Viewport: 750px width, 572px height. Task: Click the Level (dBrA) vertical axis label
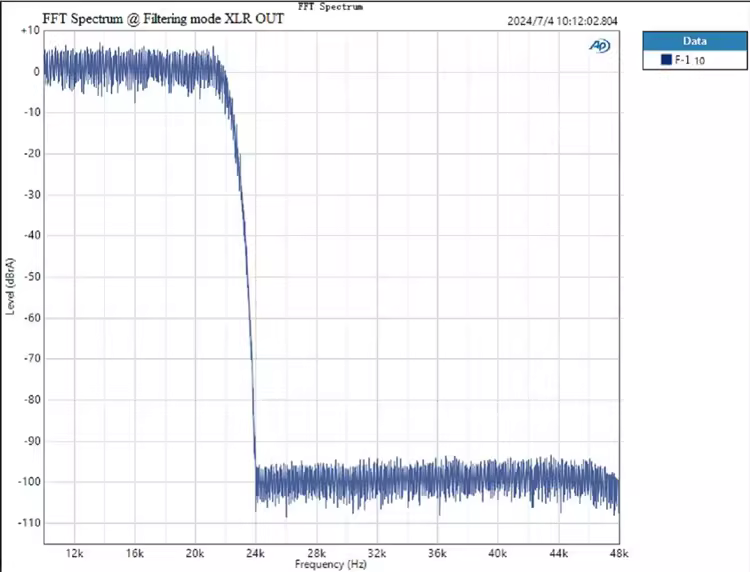tap(11, 286)
